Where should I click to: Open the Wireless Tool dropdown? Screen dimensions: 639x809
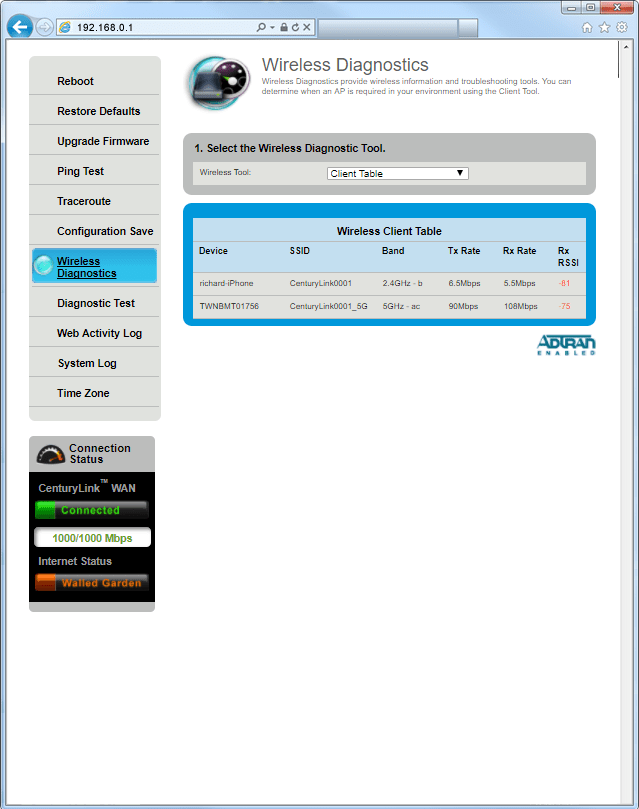click(398, 173)
